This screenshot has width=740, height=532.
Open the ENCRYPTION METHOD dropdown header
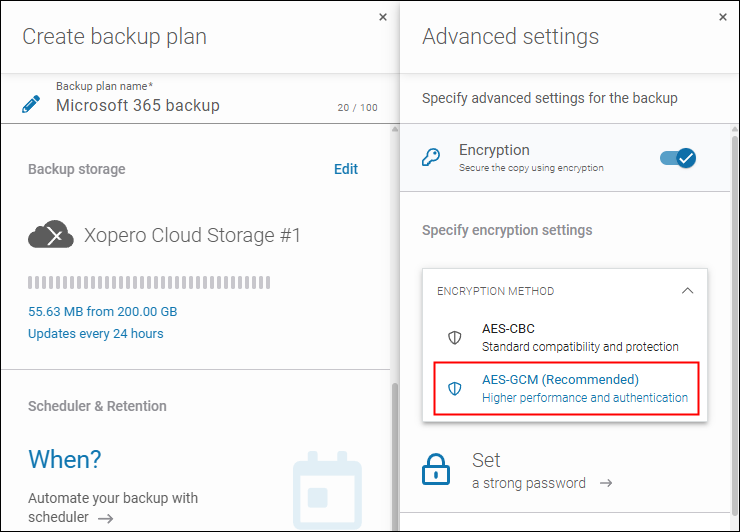pyautogui.click(x=565, y=291)
